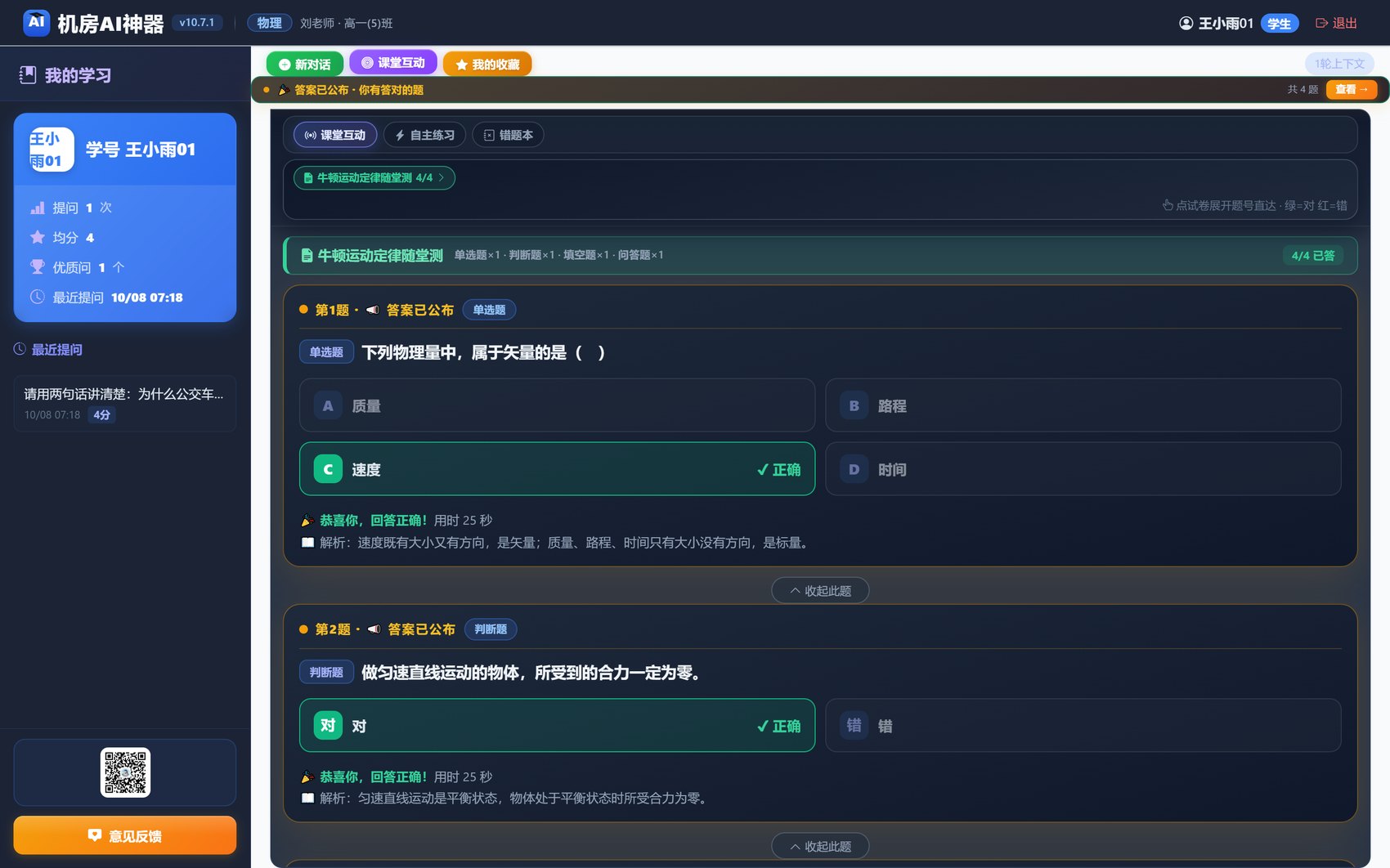Open the purple 课堂互动 top tab
1390x868 pixels.
tap(393, 63)
